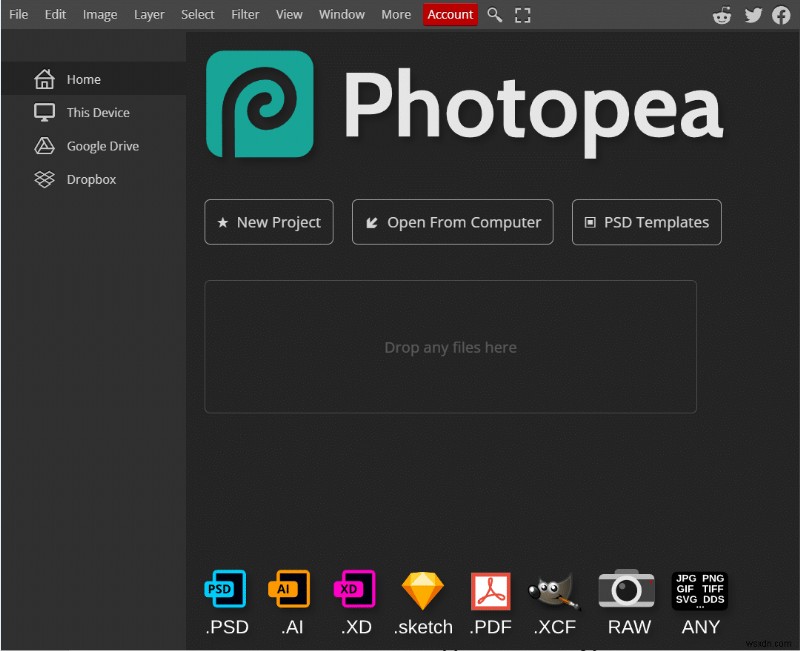Open the Filter menu
Image resolution: width=800 pixels, height=651 pixels.
245,14
